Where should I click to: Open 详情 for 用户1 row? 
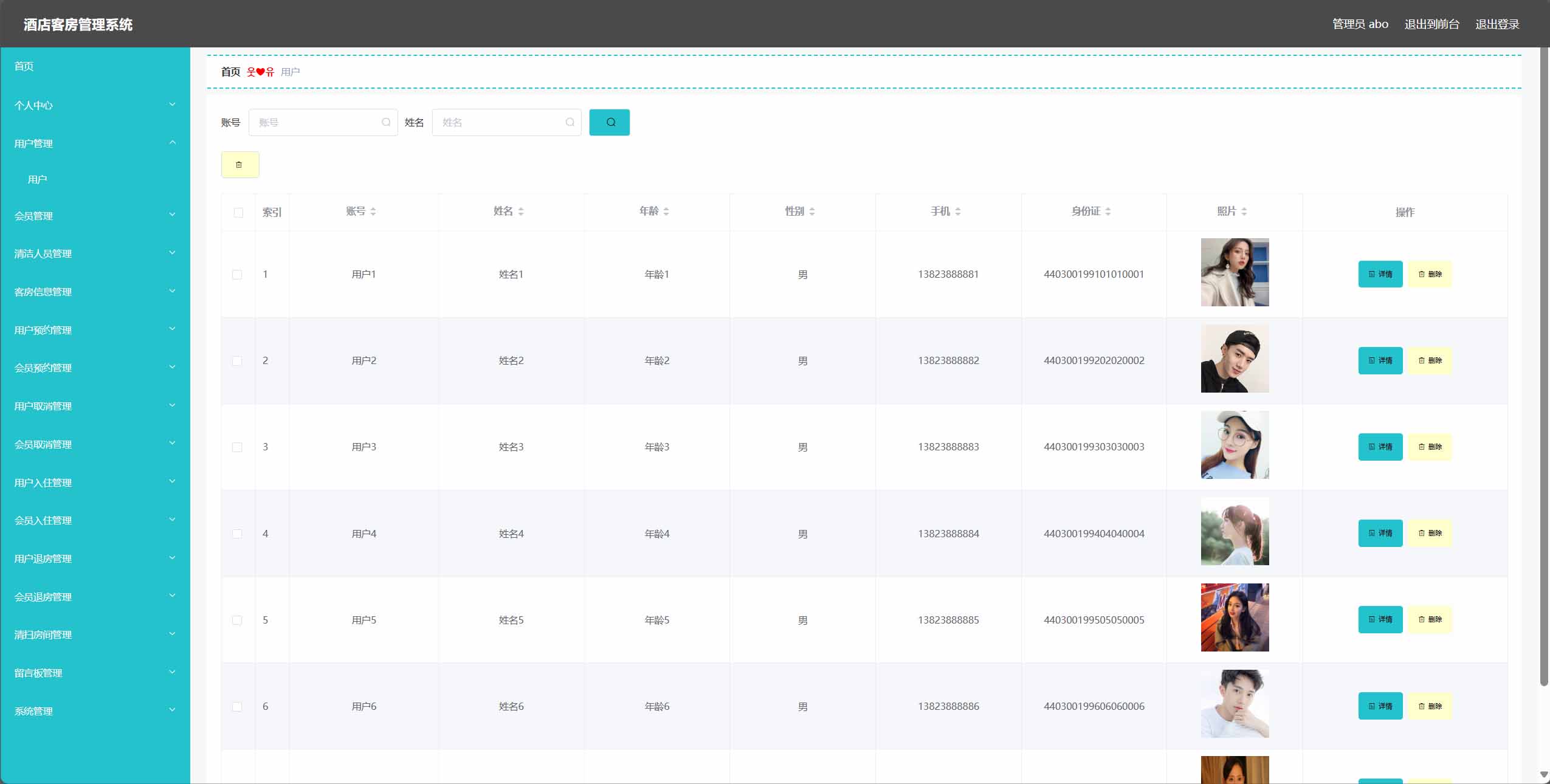(1380, 274)
